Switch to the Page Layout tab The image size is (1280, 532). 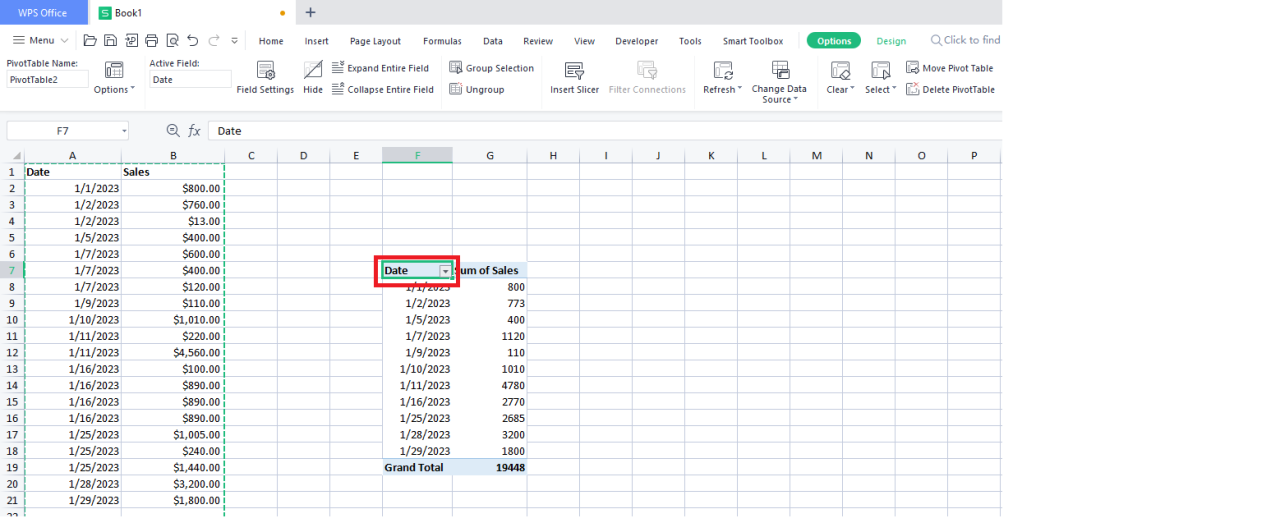(x=375, y=41)
